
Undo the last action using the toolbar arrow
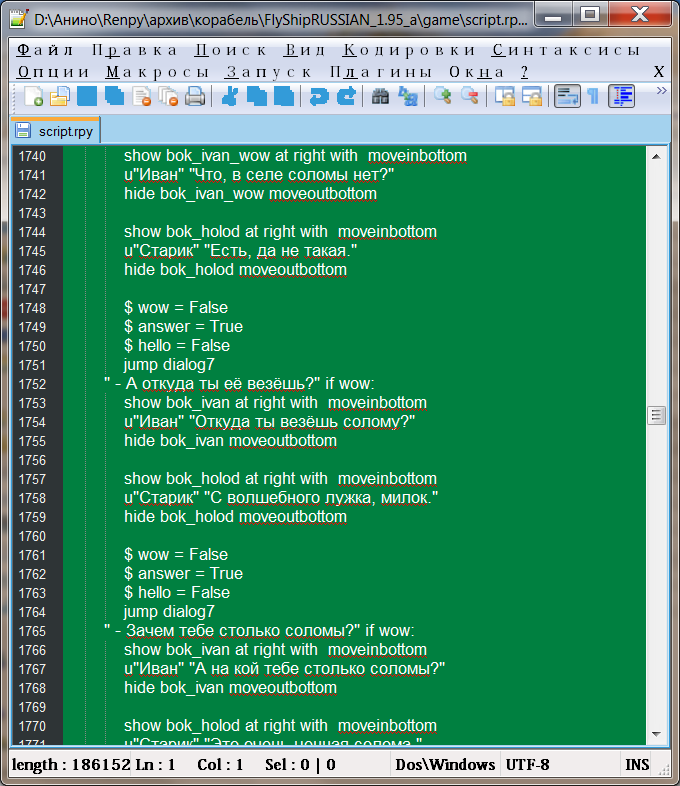(319, 96)
